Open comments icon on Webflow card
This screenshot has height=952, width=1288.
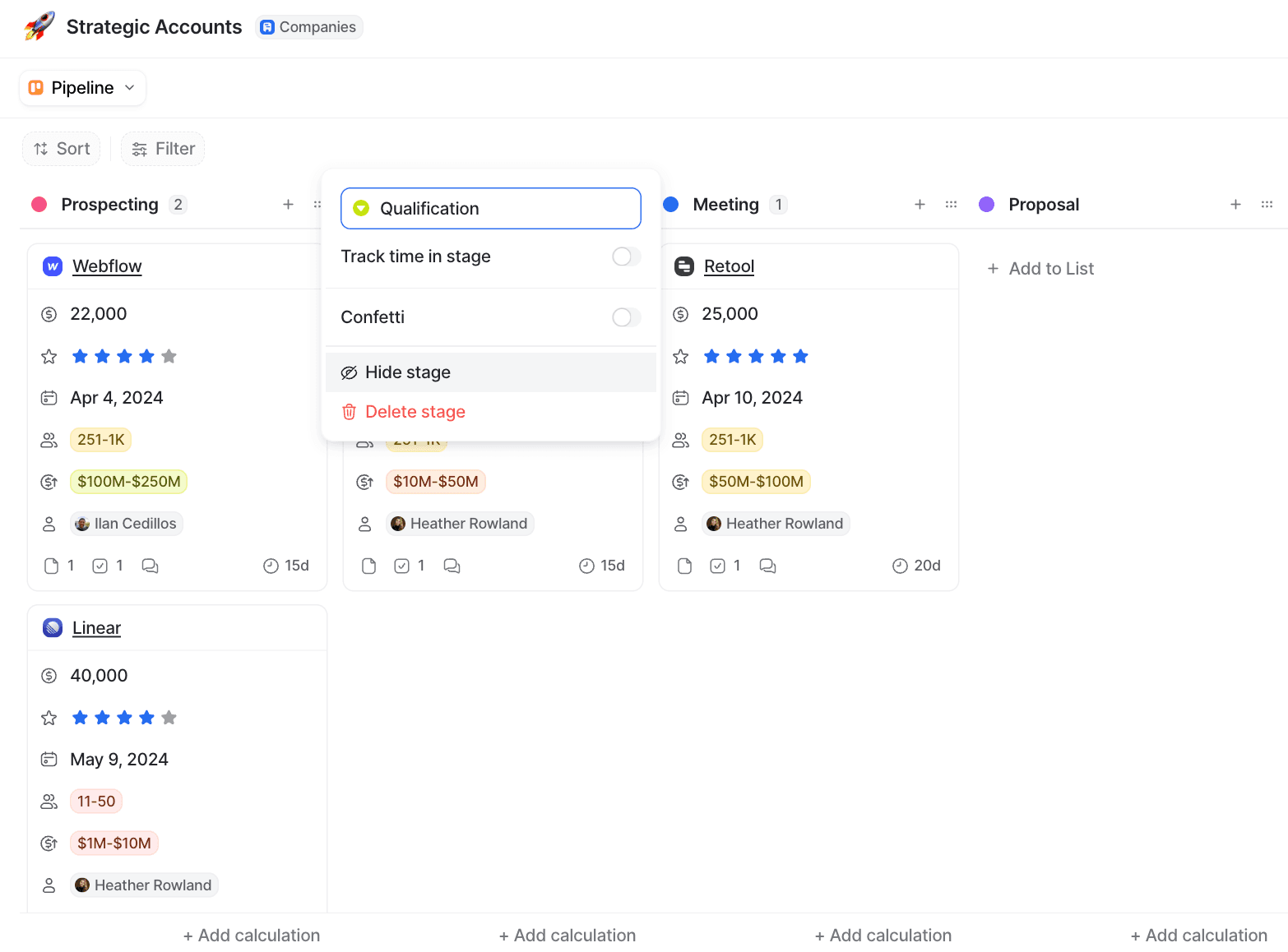click(150, 566)
